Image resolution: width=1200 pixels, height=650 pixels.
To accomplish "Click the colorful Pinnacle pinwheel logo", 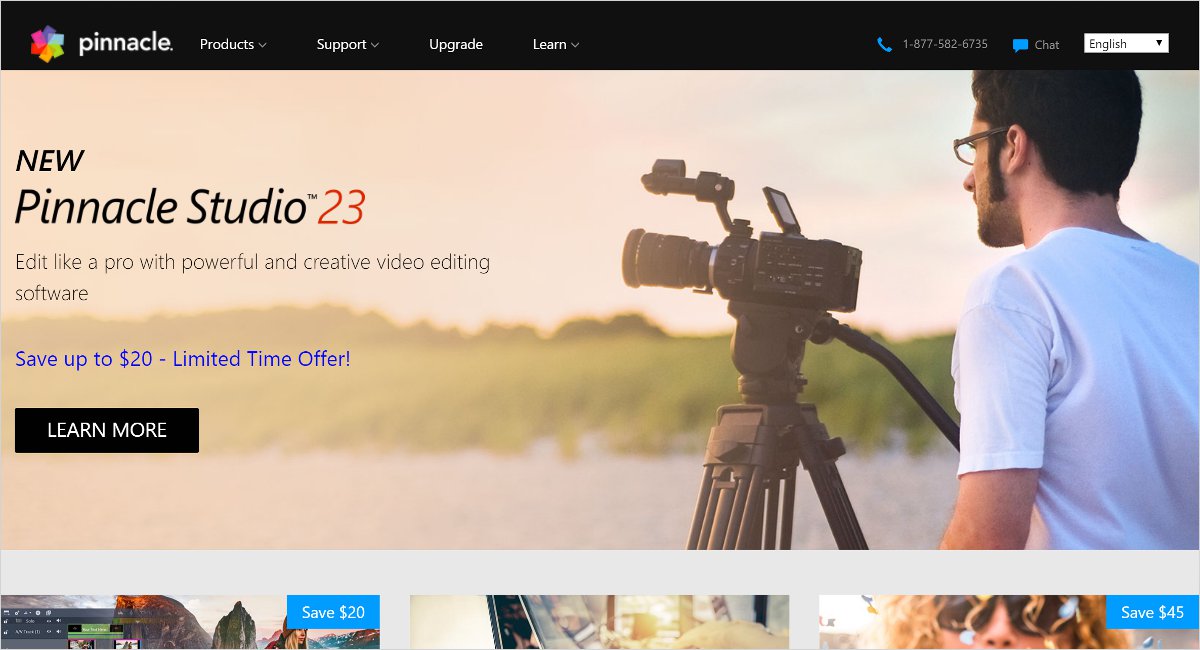I will pos(47,44).
